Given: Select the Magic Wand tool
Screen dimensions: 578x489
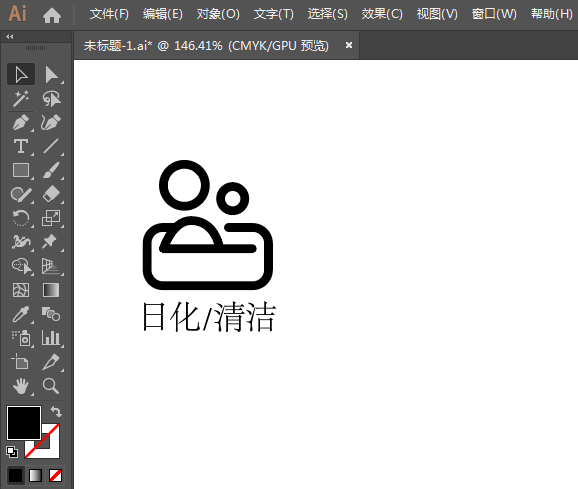Looking at the screenshot, I should coord(21,98).
